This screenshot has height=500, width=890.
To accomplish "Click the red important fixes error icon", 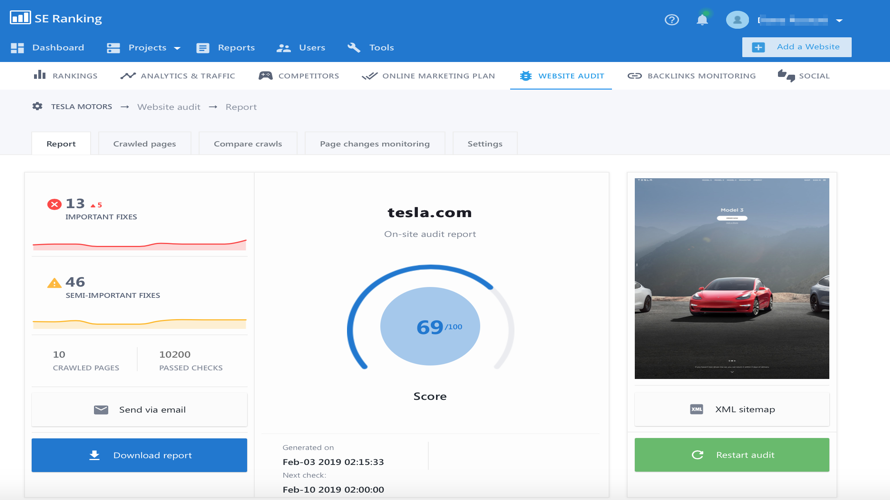I will (54, 204).
